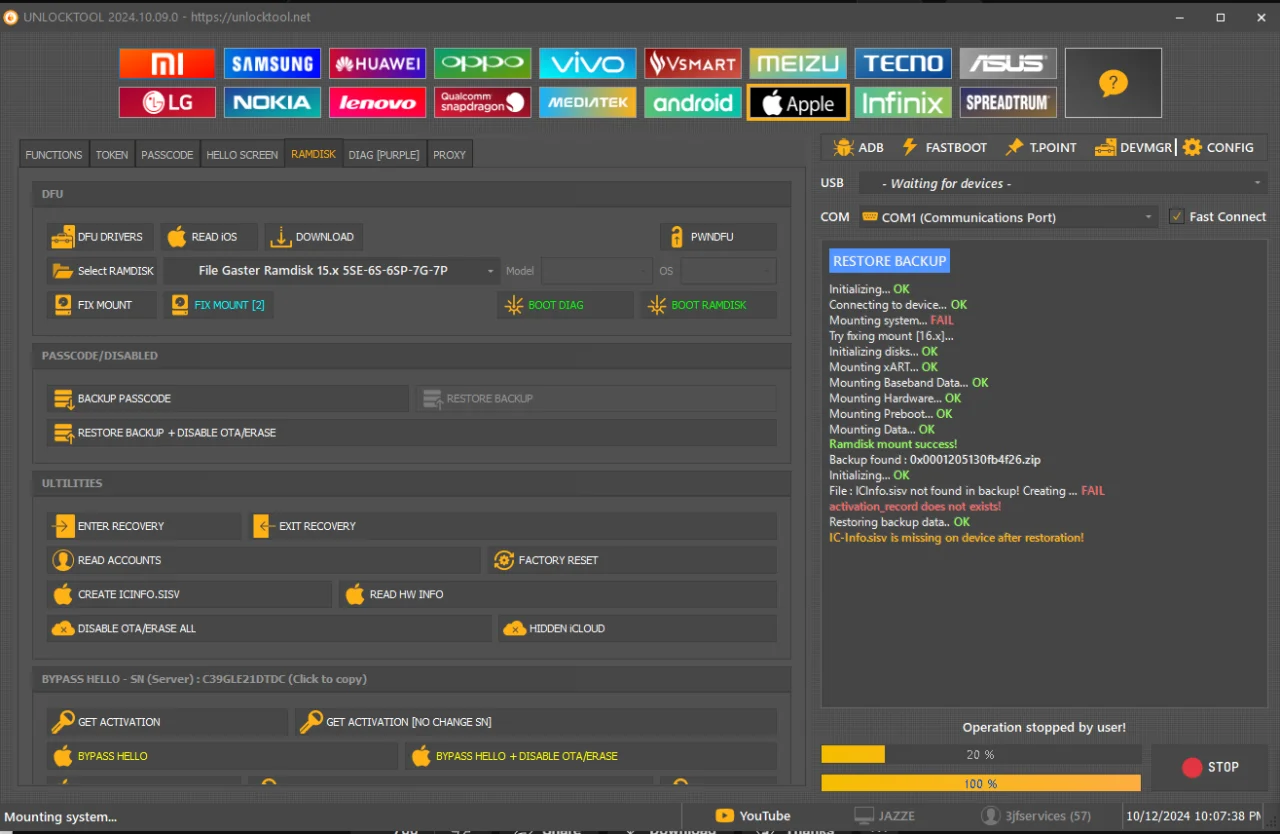Screen dimensions: 1280x834
Task: Expand the Gaster Ramdisk file dropdown
Action: click(332, 271)
